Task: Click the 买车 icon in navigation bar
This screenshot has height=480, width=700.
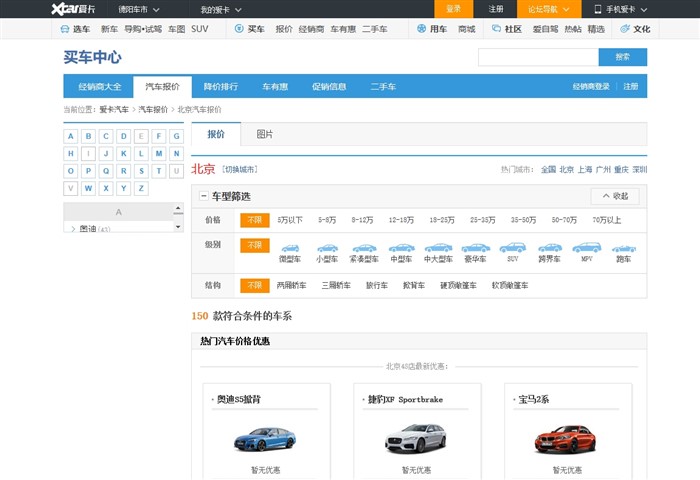Action: coord(239,29)
